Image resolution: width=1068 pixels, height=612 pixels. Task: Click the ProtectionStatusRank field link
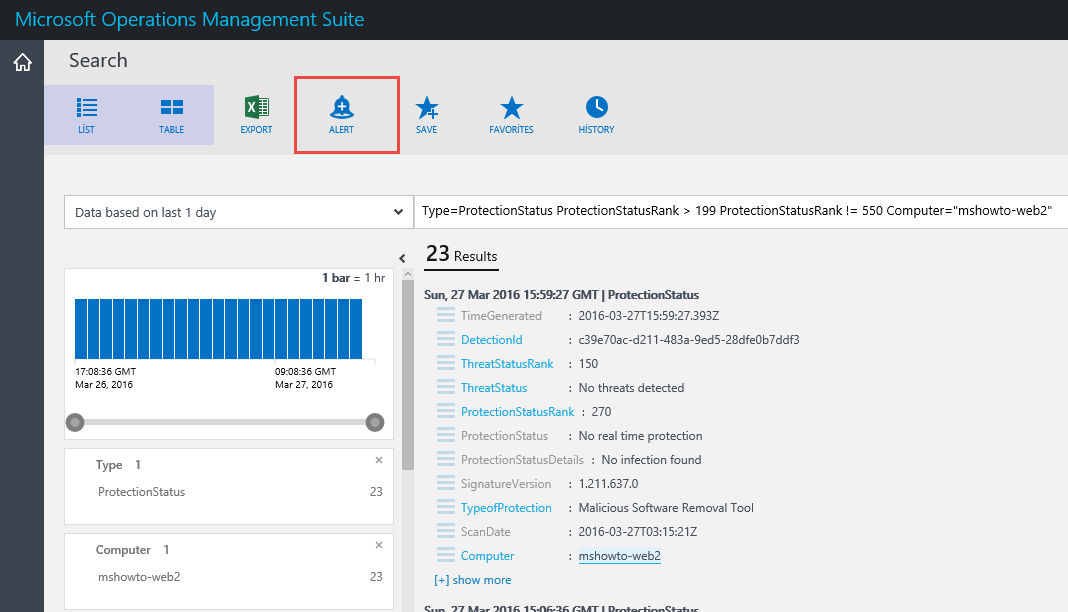(518, 412)
